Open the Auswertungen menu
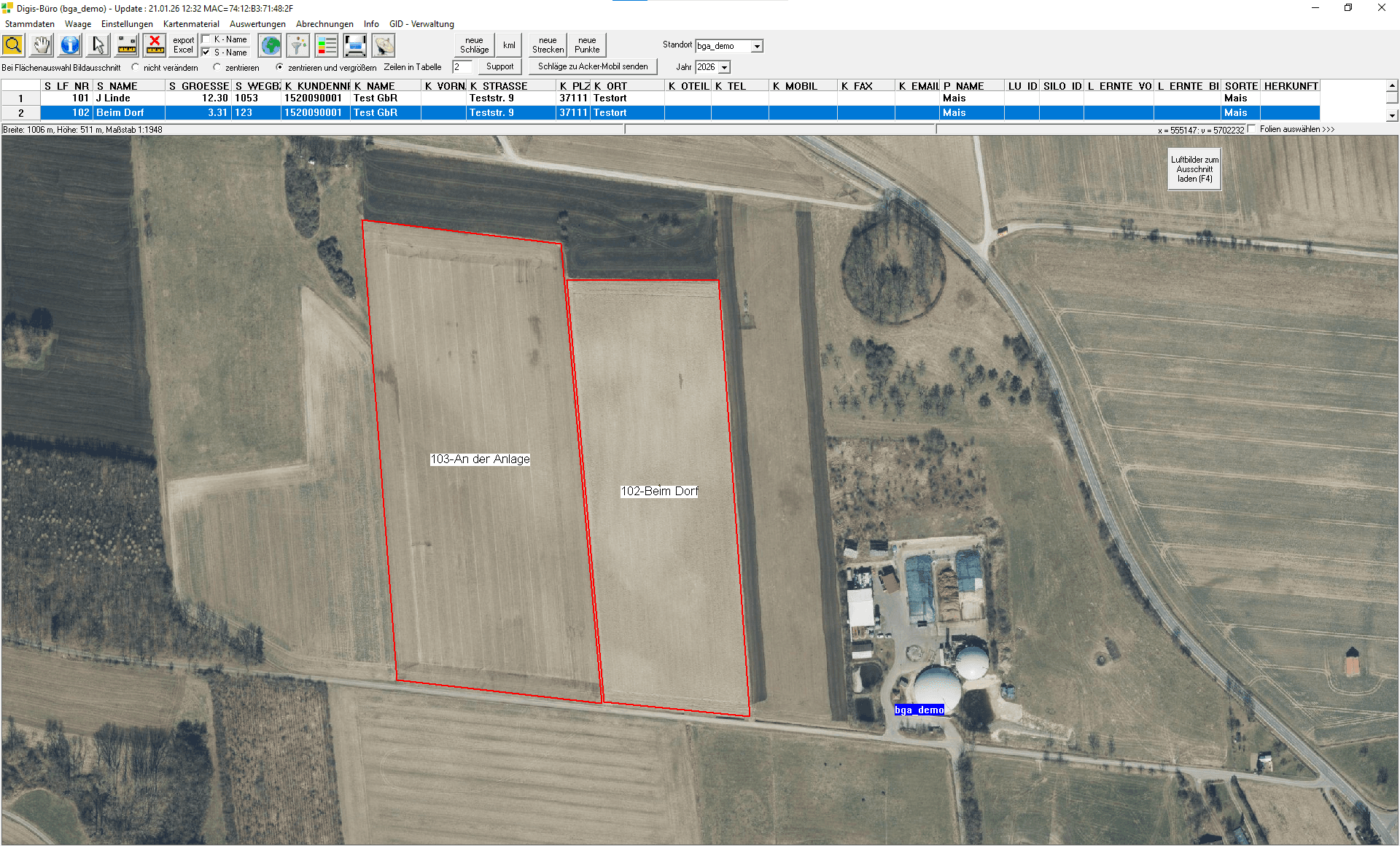The height and width of the screenshot is (846, 1400). [x=257, y=24]
